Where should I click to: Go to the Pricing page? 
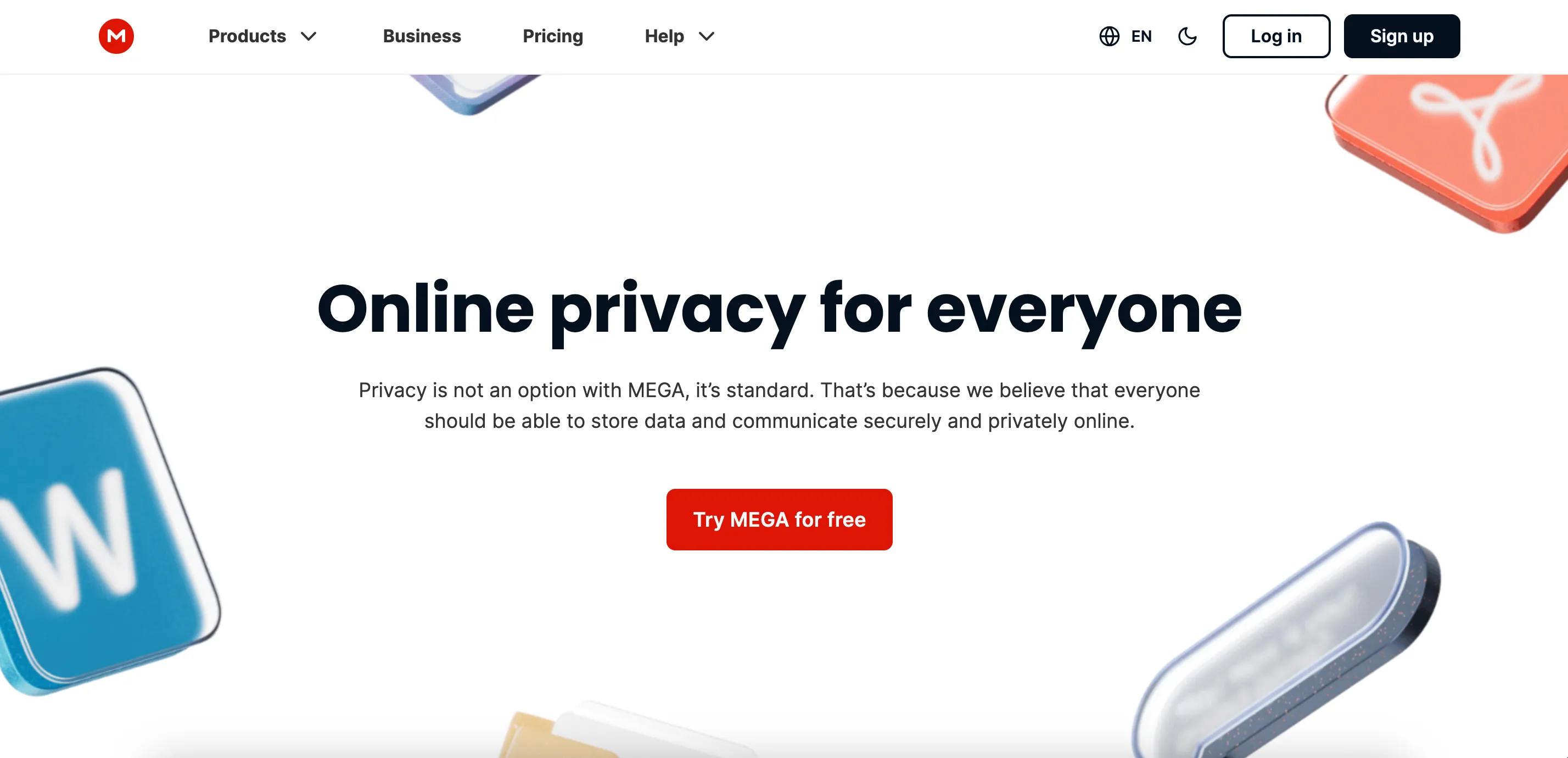tap(553, 36)
